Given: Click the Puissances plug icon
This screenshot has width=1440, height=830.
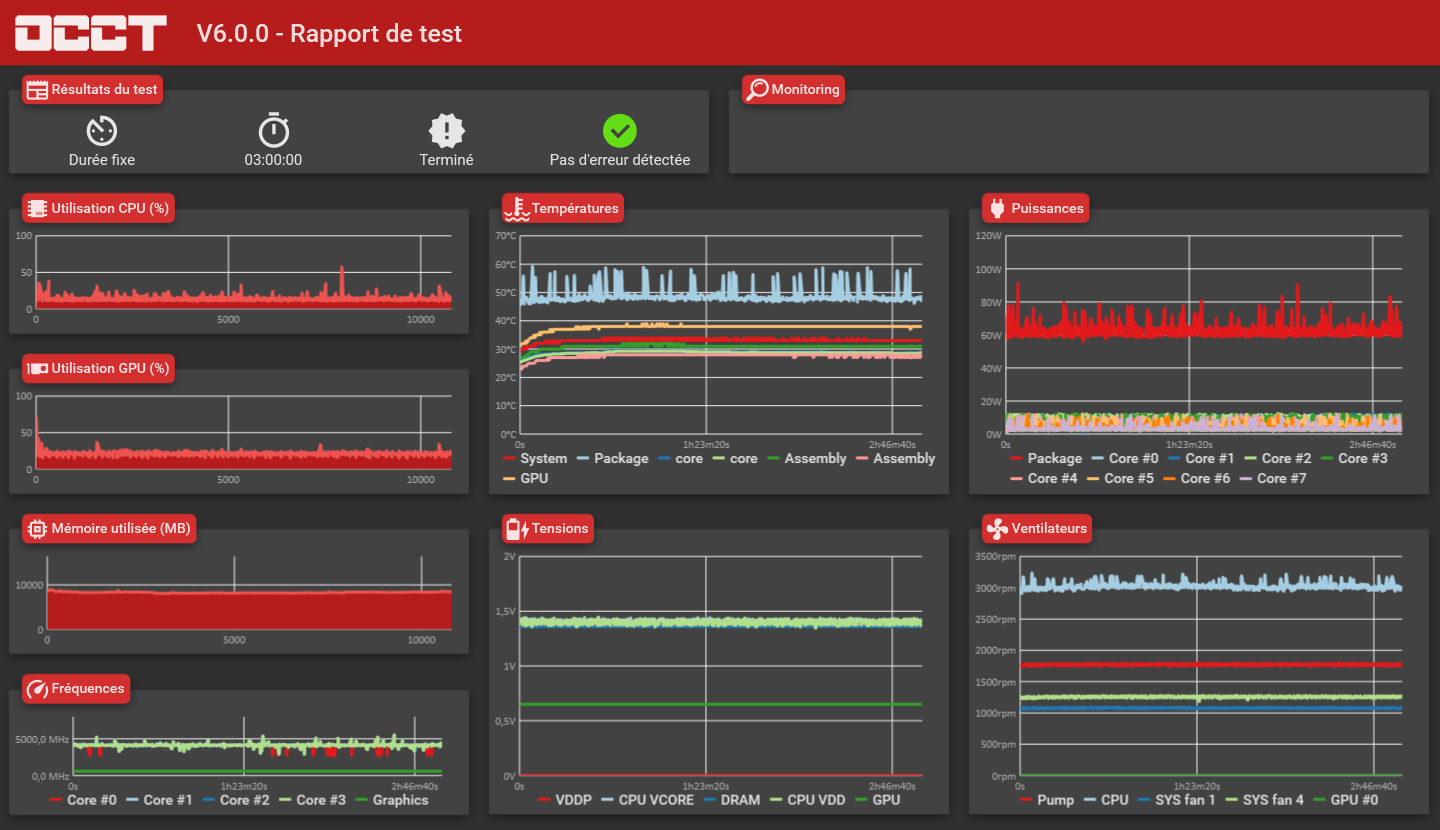Looking at the screenshot, I should [x=997, y=208].
